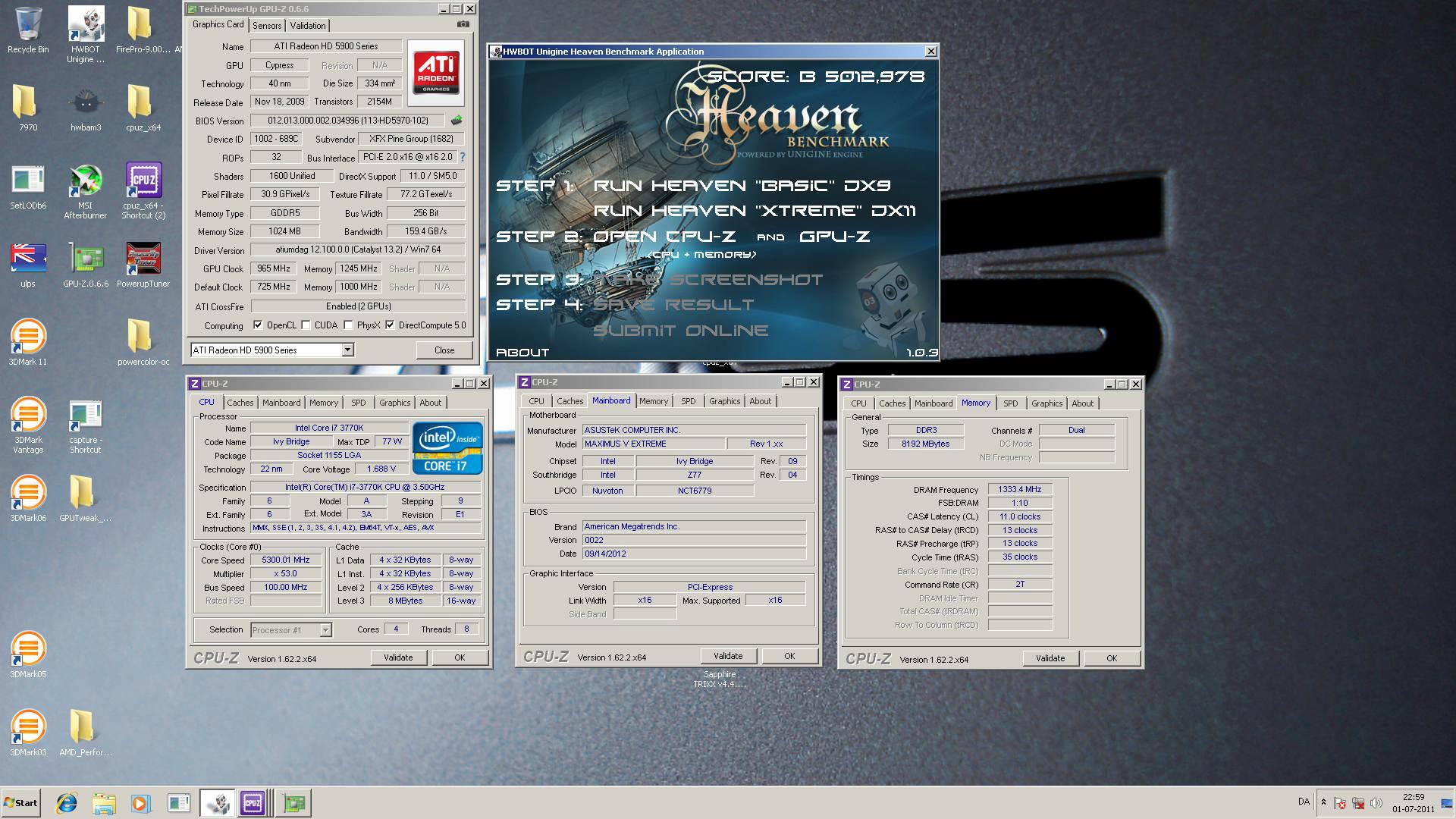
Task: Click SAVE RESULT in Heaven Benchmark
Action: click(673, 305)
